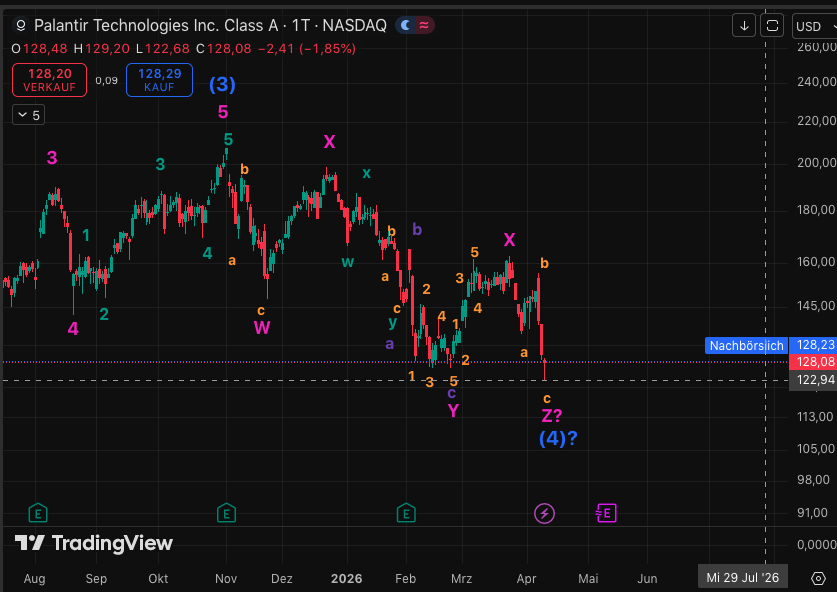
Task: Click the down-arrow icon beside the USD selector
Action: tap(743, 26)
